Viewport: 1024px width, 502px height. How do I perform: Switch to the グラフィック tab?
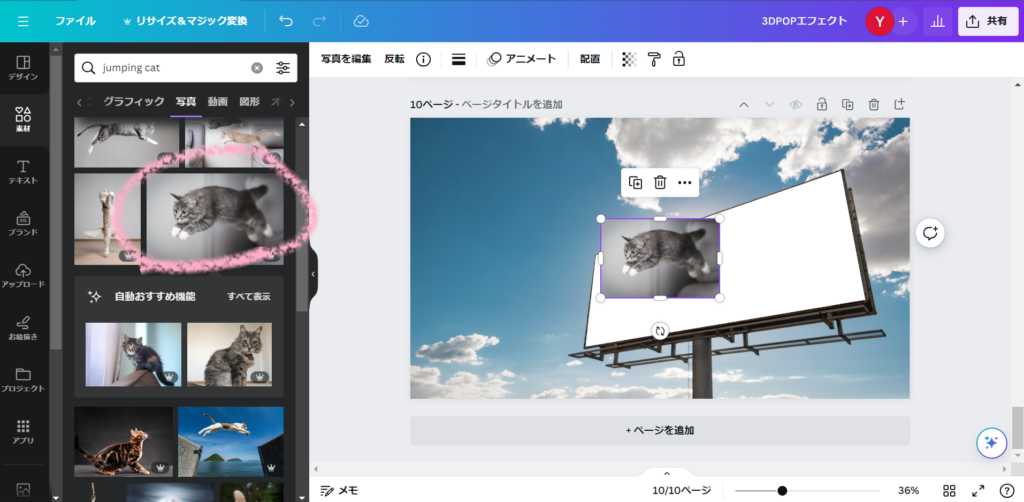(x=133, y=101)
